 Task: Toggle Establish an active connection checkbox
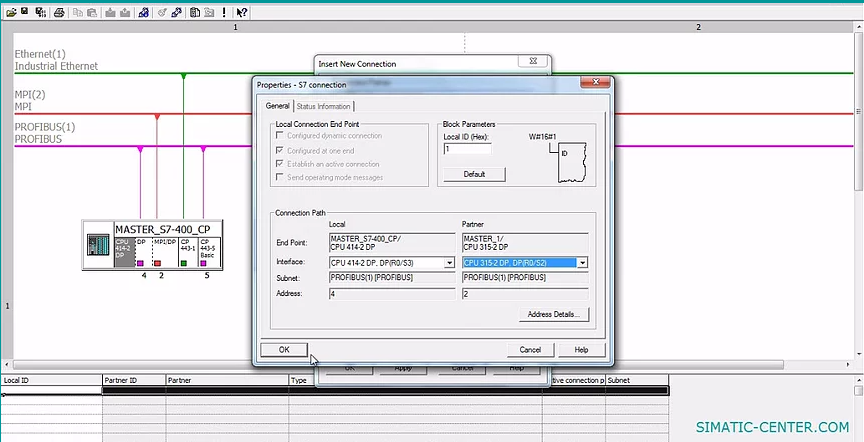[280, 164]
